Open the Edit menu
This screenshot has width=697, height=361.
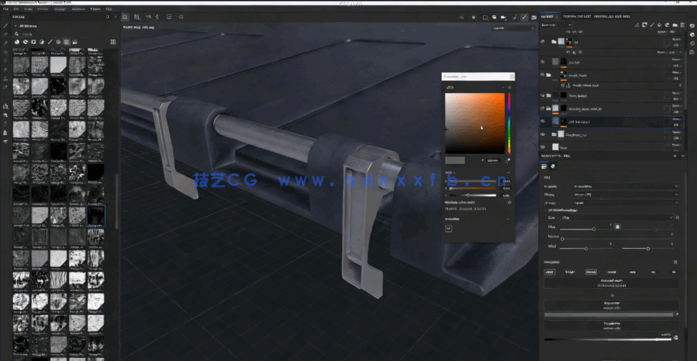(16, 8)
